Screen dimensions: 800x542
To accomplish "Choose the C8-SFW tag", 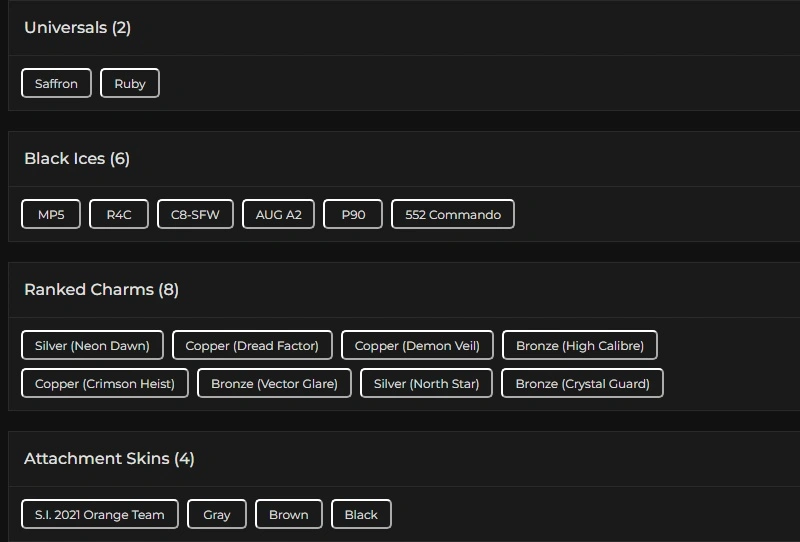I will (195, 214).
